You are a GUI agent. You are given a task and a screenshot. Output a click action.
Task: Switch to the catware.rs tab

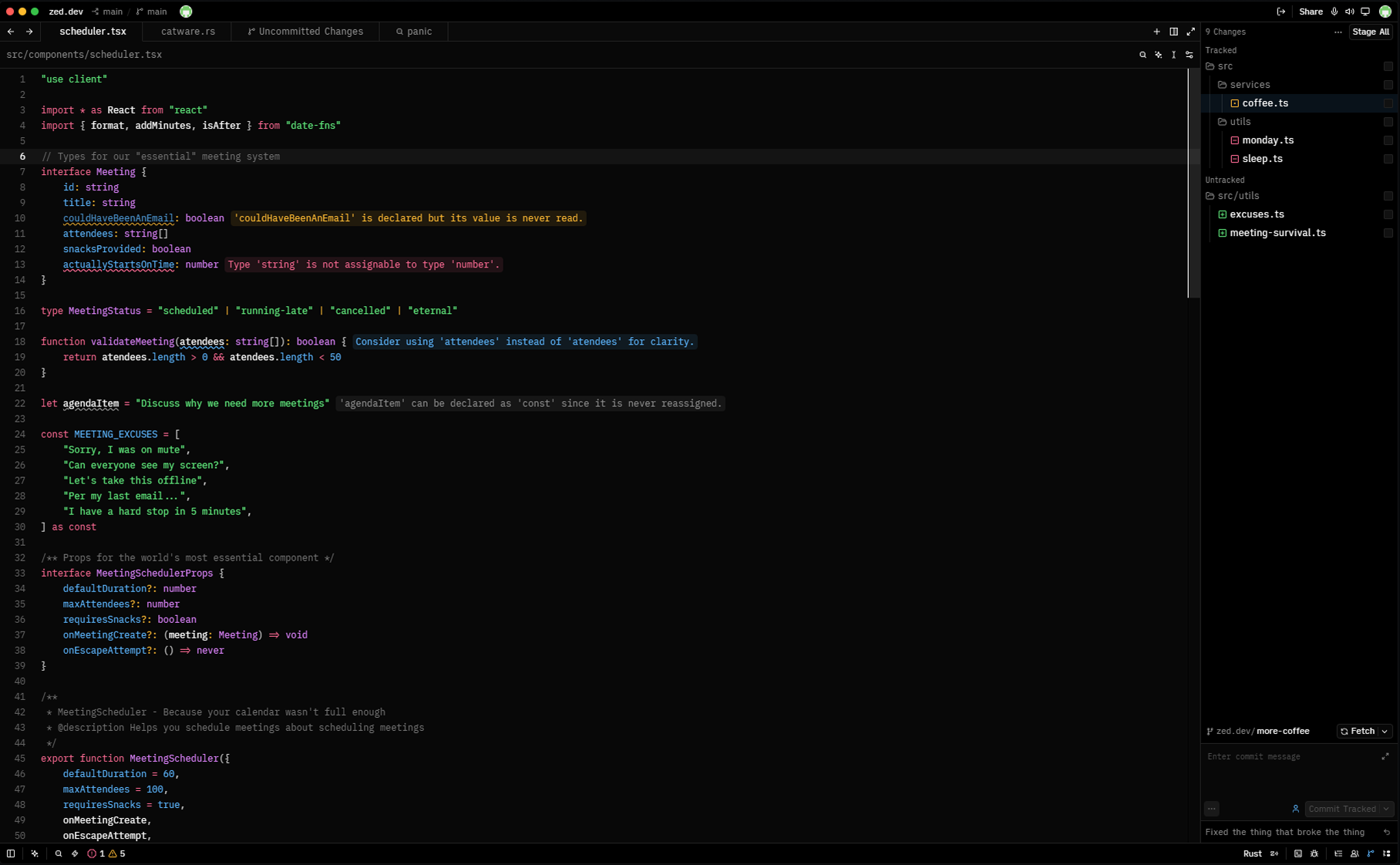coord(188,32)
